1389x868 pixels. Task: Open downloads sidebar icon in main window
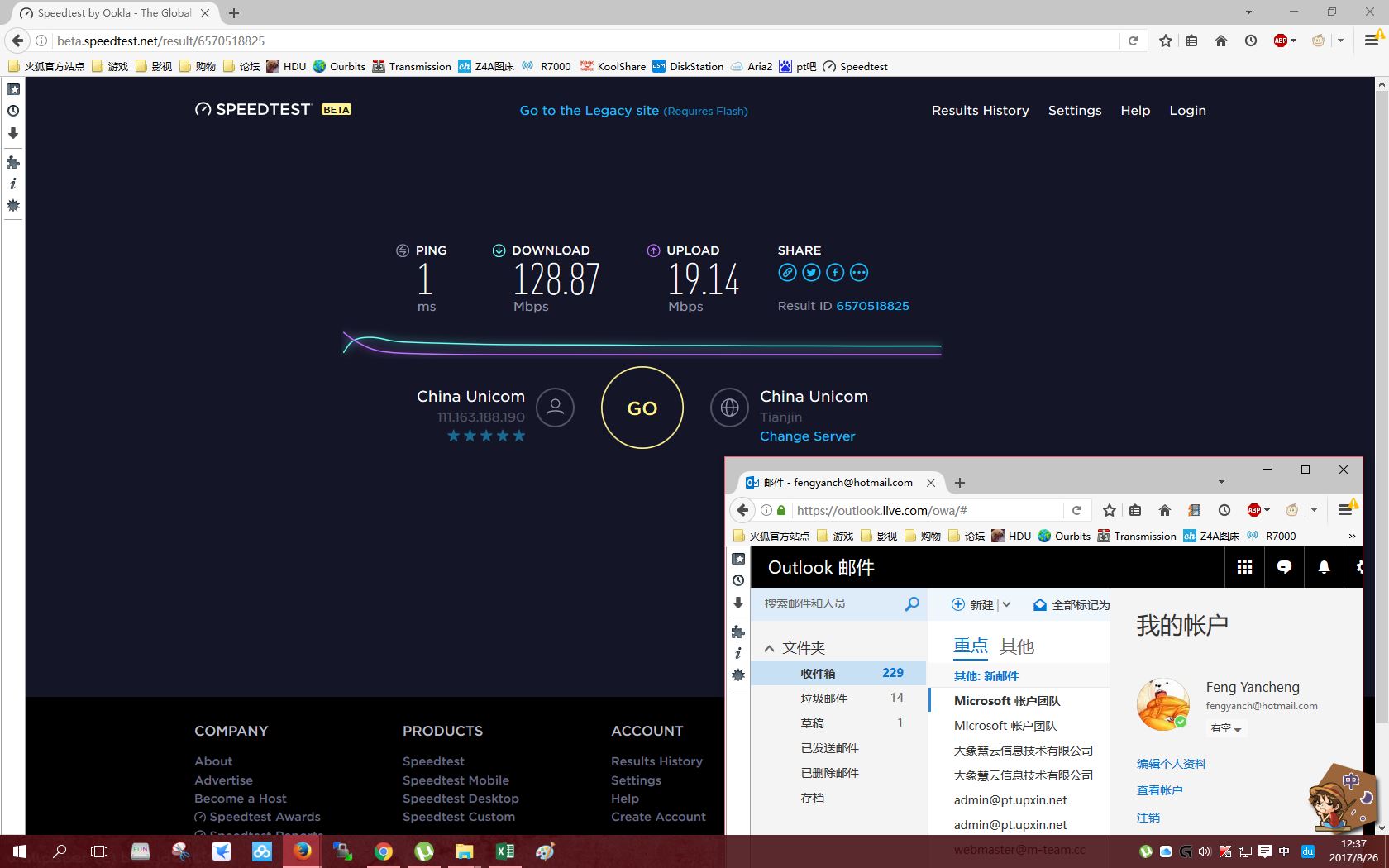click(x=13, y=133)
